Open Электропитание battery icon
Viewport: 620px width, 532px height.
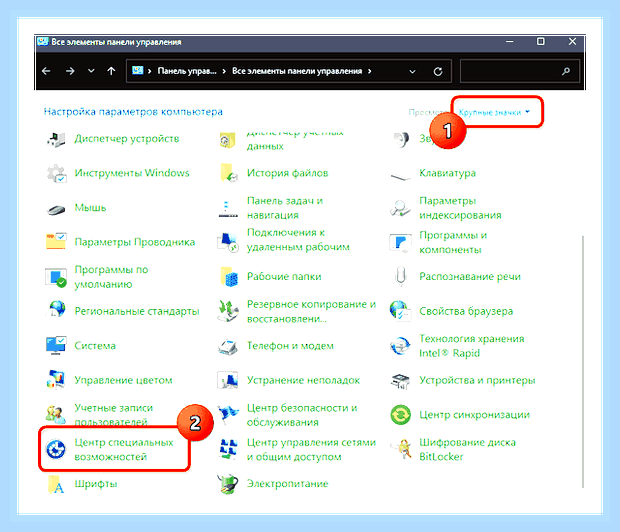point(228,484)
